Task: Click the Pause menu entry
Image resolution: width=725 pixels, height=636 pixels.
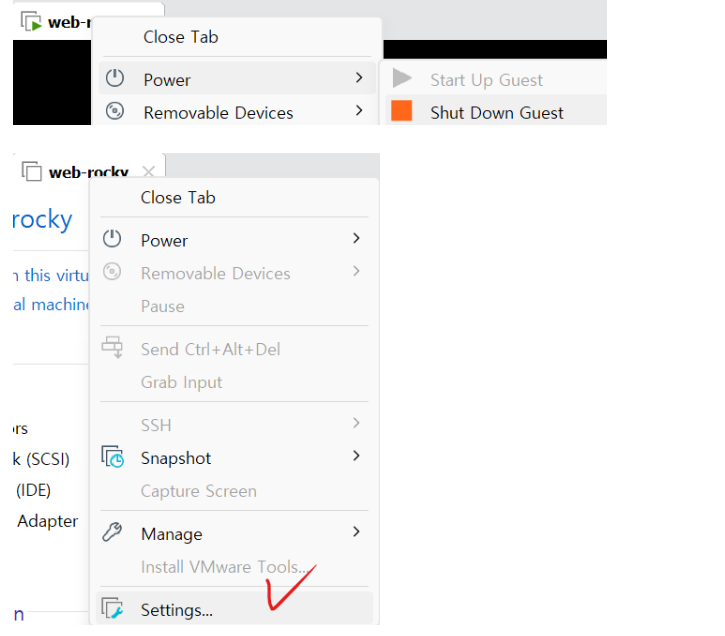Action: [x=233, y=306]
